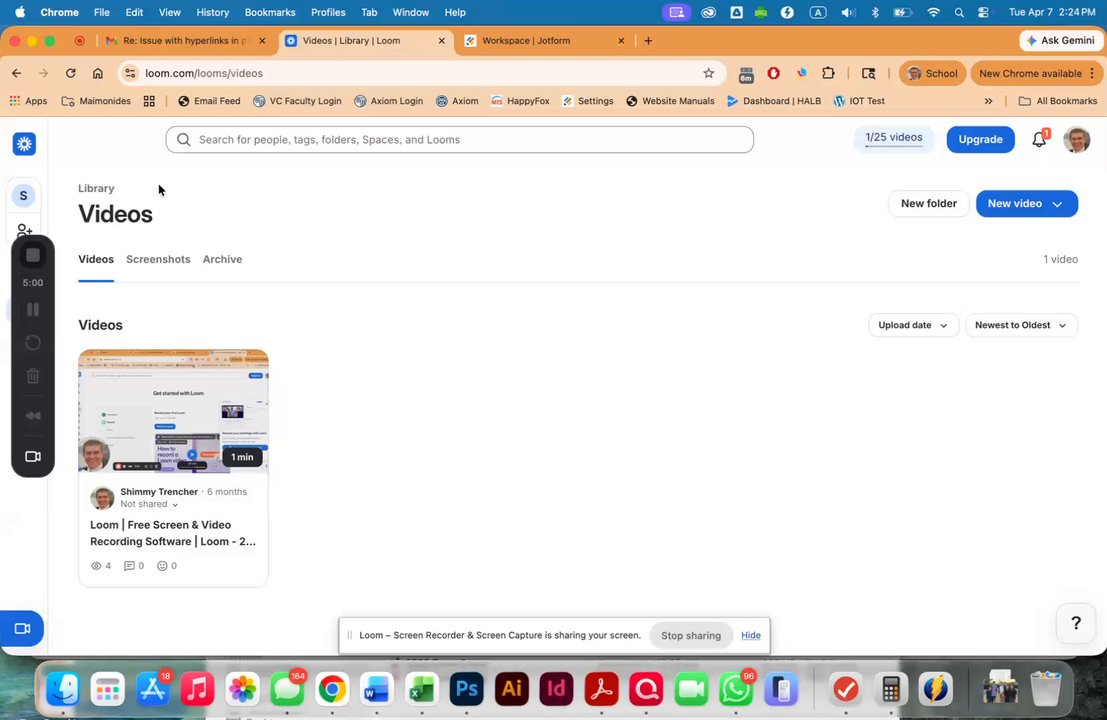This screenshot has width=1107, height=720.
Task: Select the Videos tab
Action: coord(96,259)
